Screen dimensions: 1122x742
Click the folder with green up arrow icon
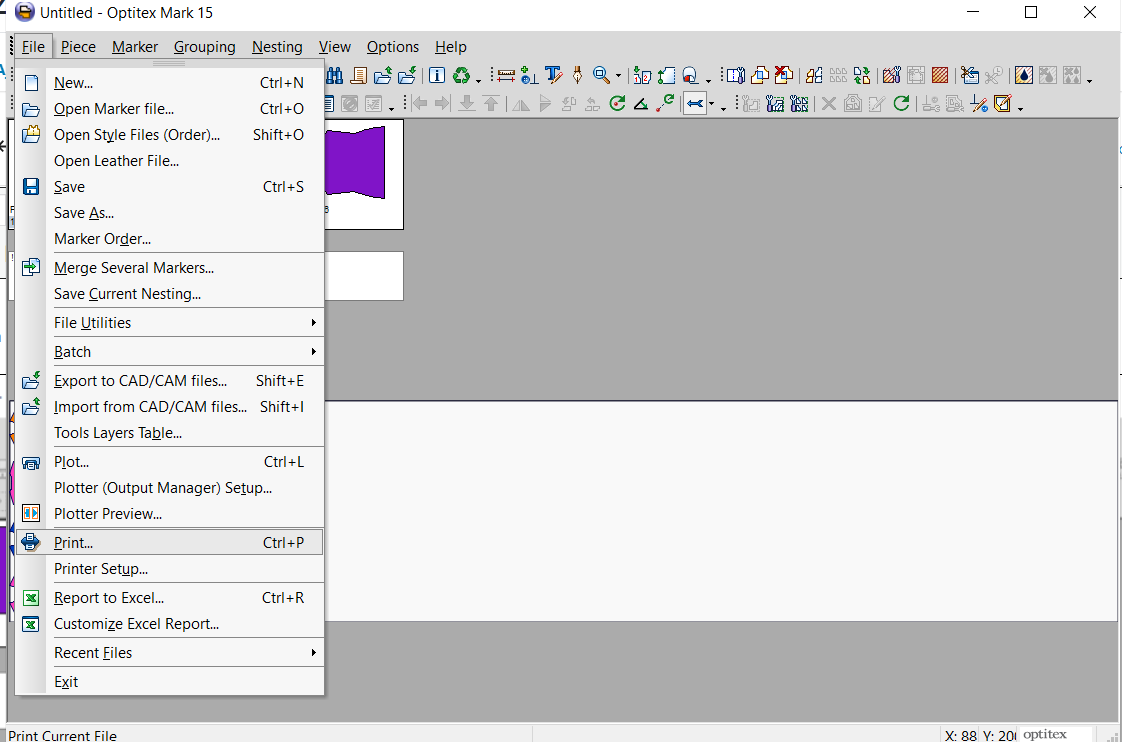[x=383, y=75]
